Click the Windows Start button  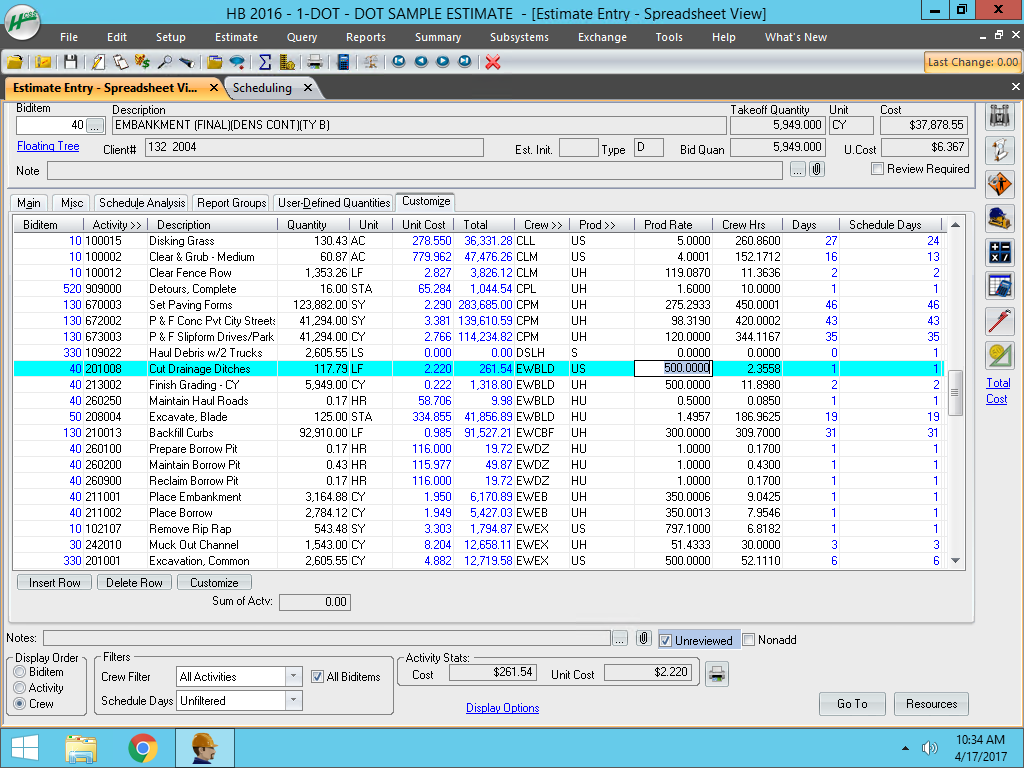(25, 748)
